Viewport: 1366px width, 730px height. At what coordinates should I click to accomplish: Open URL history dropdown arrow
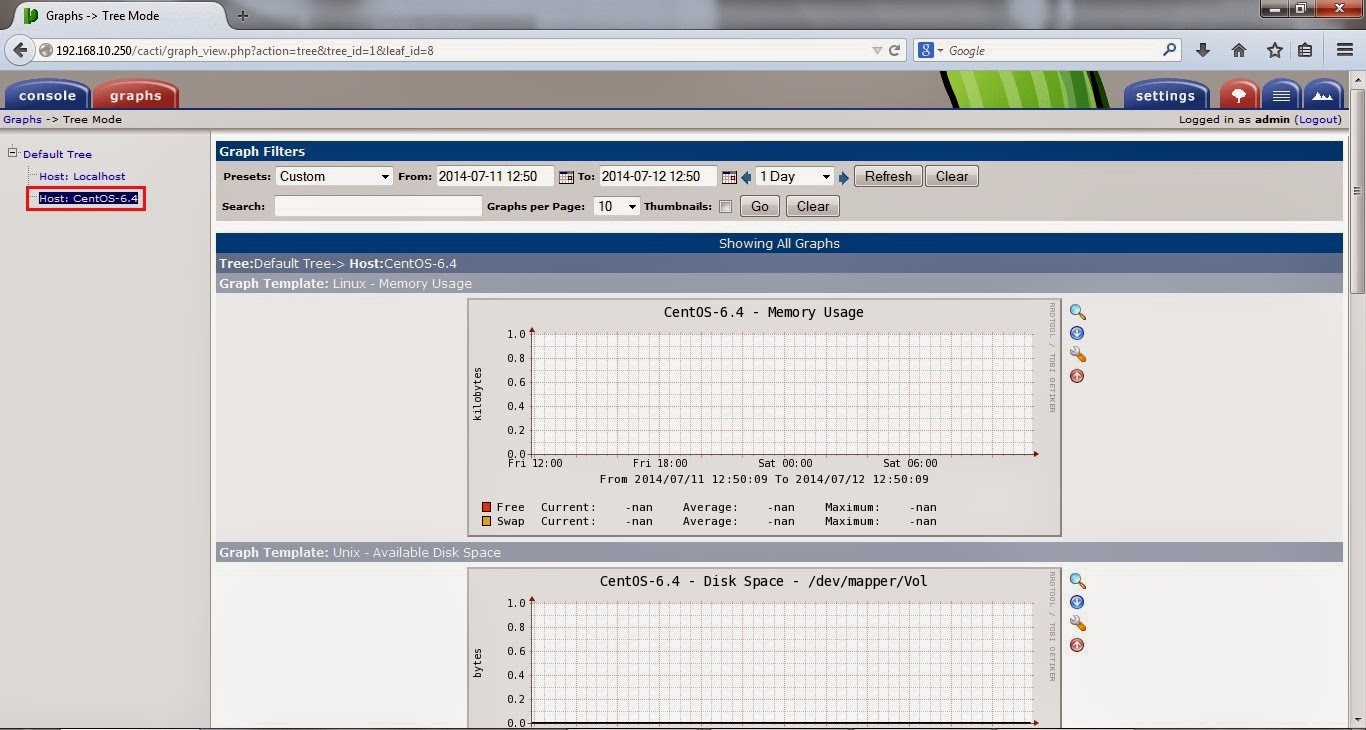coord(877,50)
